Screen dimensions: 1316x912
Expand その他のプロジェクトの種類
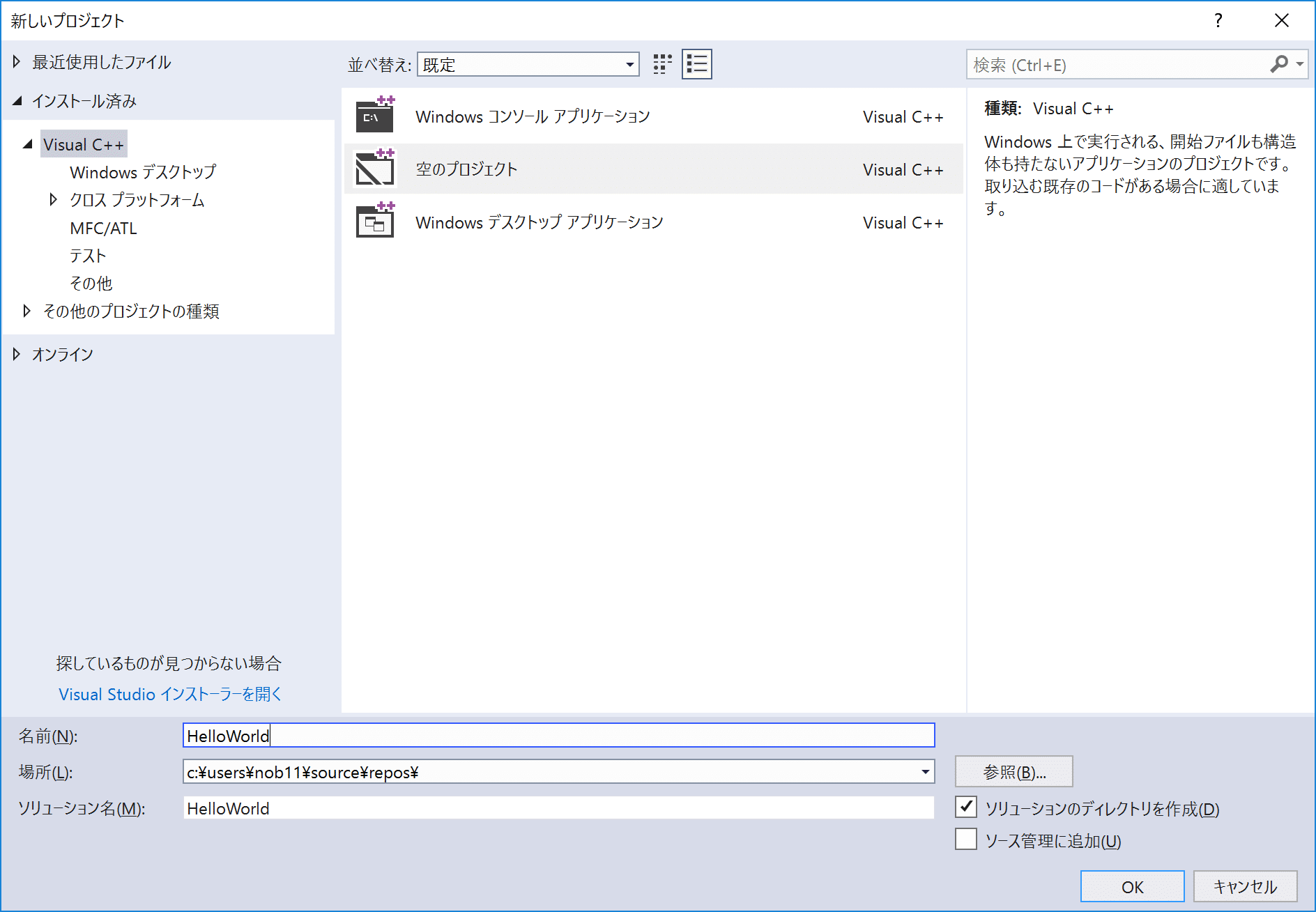(27, 311)
